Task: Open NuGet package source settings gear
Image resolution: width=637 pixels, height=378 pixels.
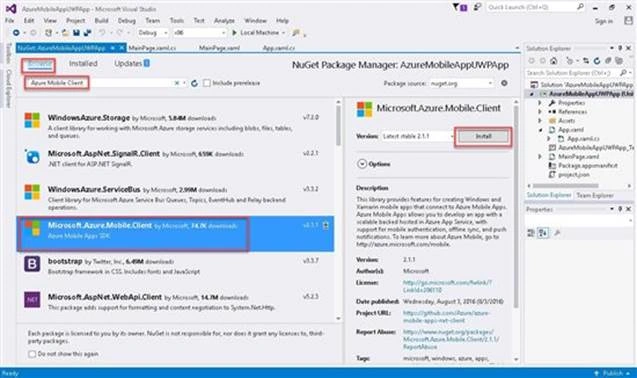Action: tap(504, 83)
